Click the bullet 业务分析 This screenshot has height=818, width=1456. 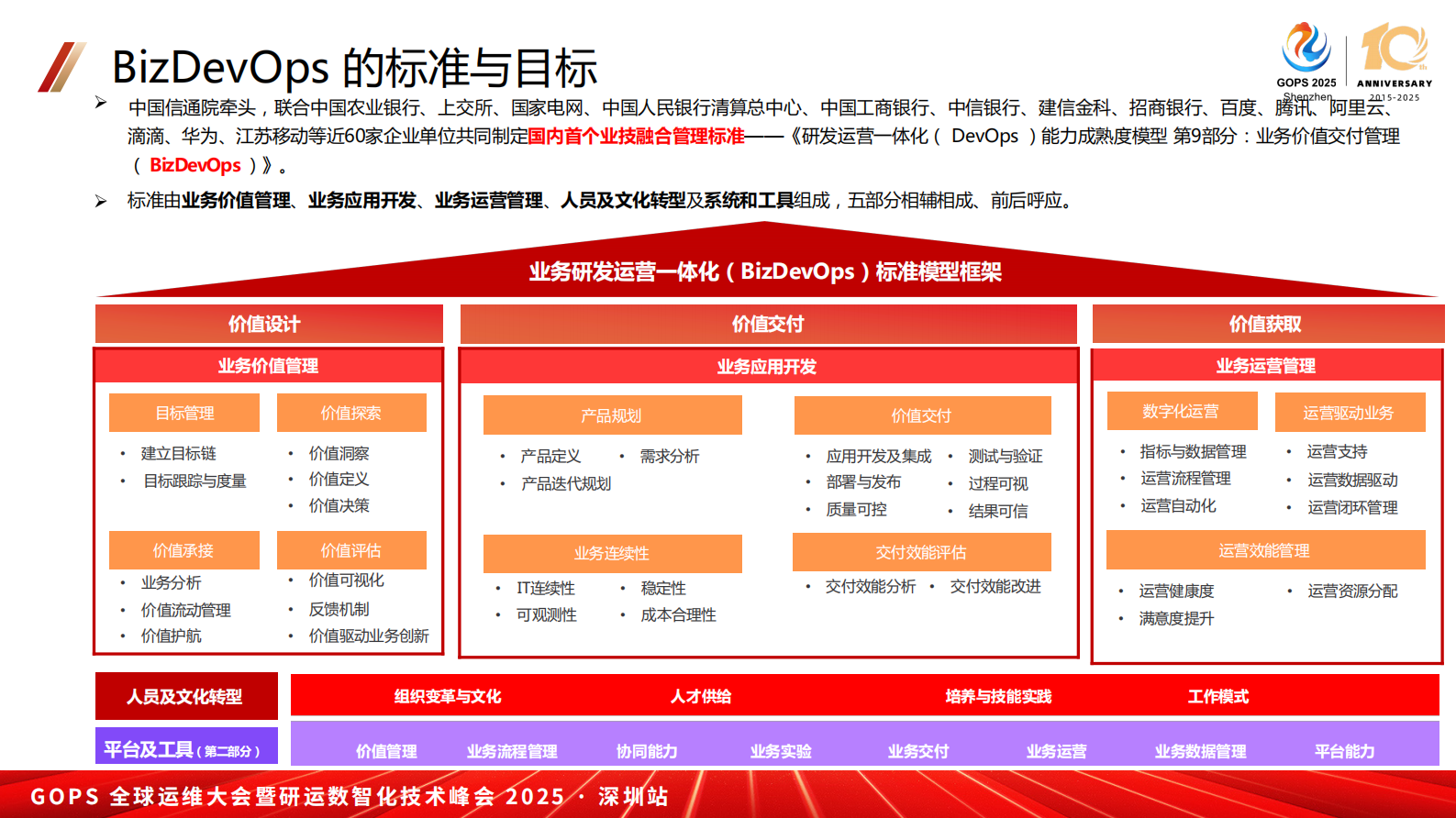[x=172, y=582]
